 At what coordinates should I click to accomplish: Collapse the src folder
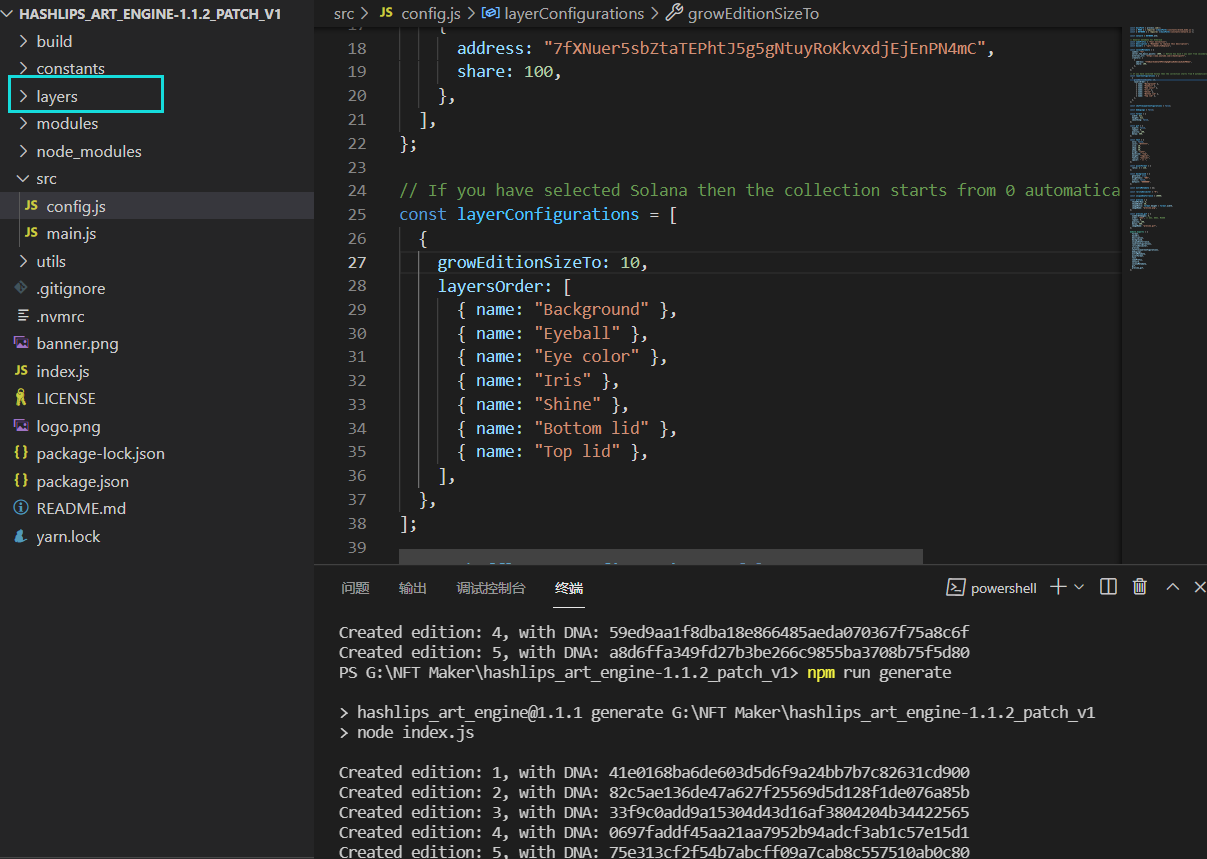coord(46,179)
